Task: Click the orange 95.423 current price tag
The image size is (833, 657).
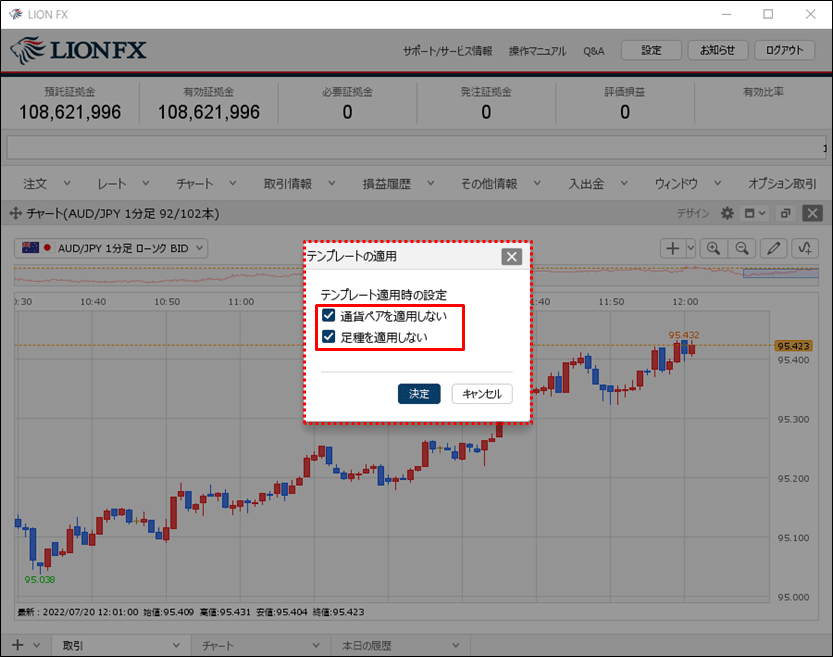Action: pos(793,346)
